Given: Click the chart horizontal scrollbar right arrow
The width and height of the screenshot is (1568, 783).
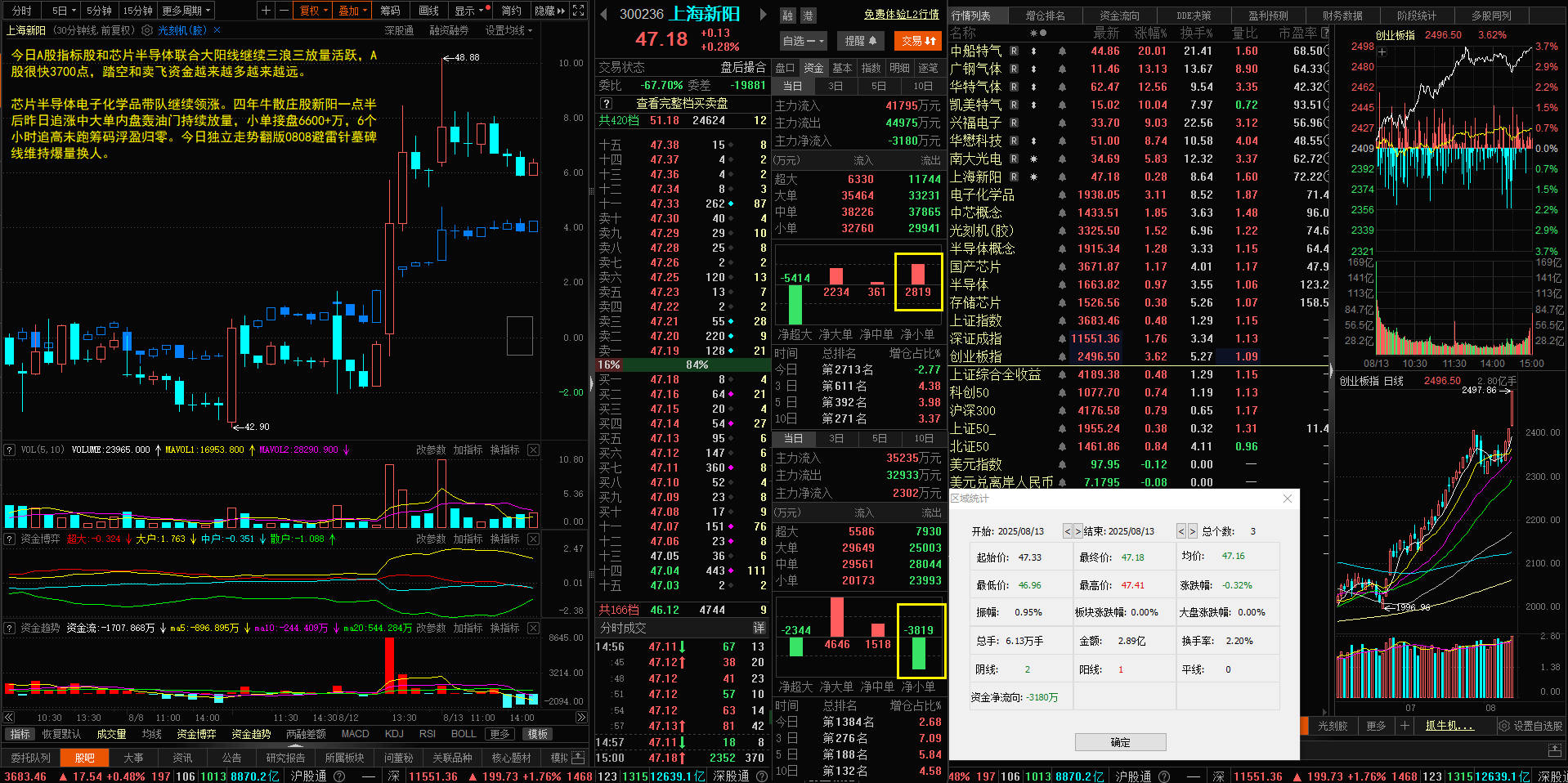Looking at the screenshot, I should click(x=581, y=718).
